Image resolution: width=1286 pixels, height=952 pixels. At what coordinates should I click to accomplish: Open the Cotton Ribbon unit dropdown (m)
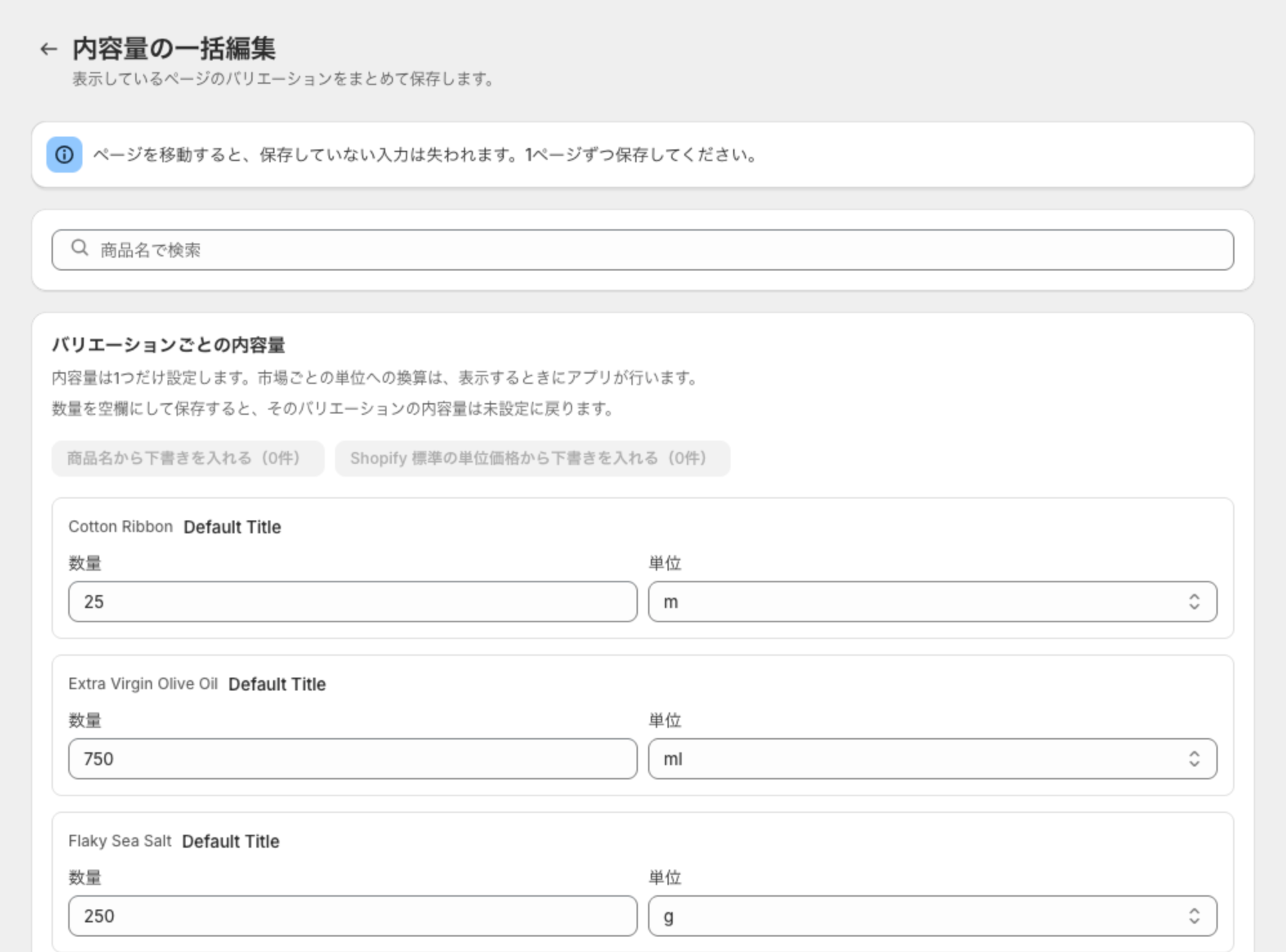[x=932, y=602]
